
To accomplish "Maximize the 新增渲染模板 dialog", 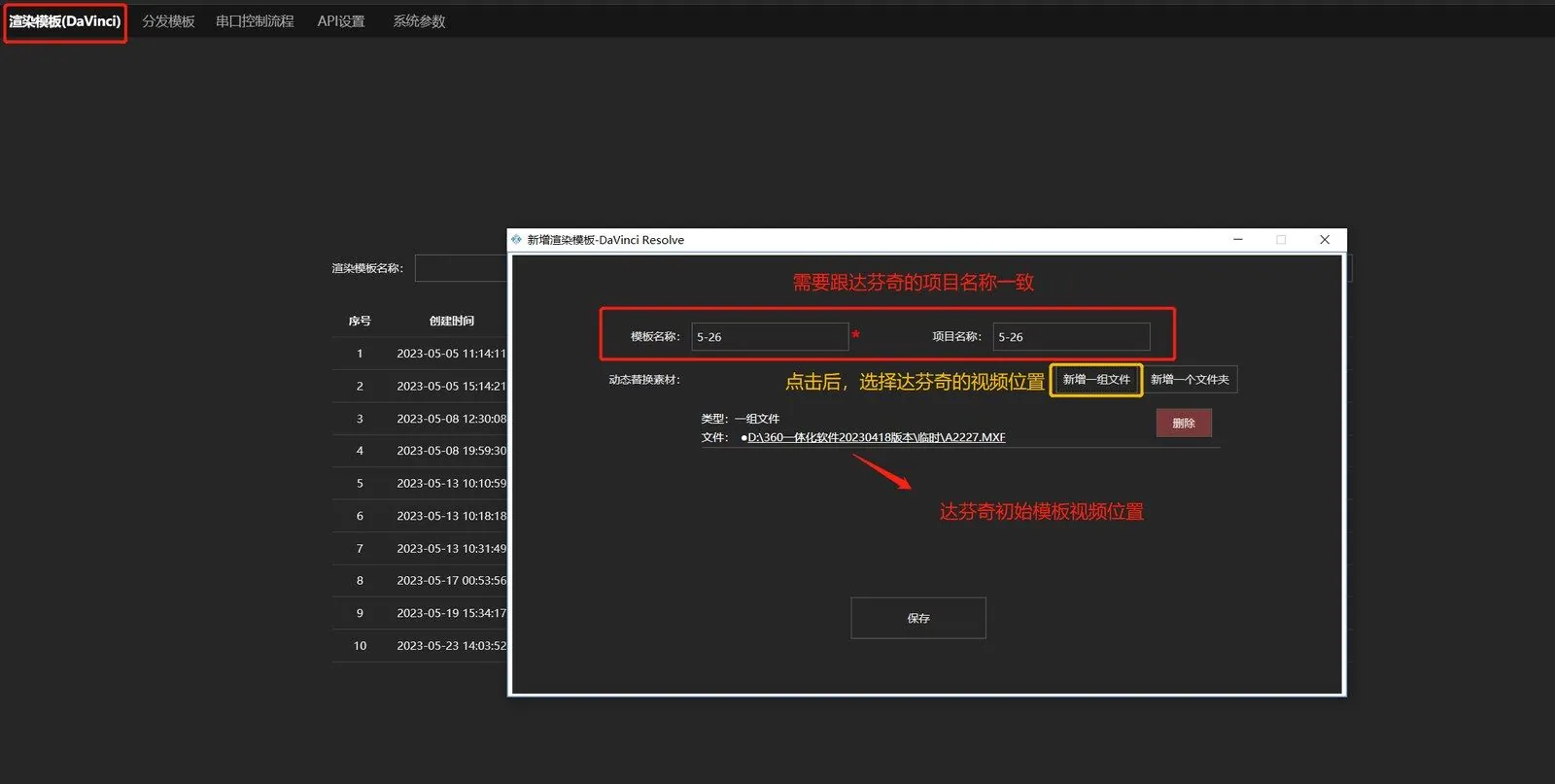I will [x=1281, y=239].
